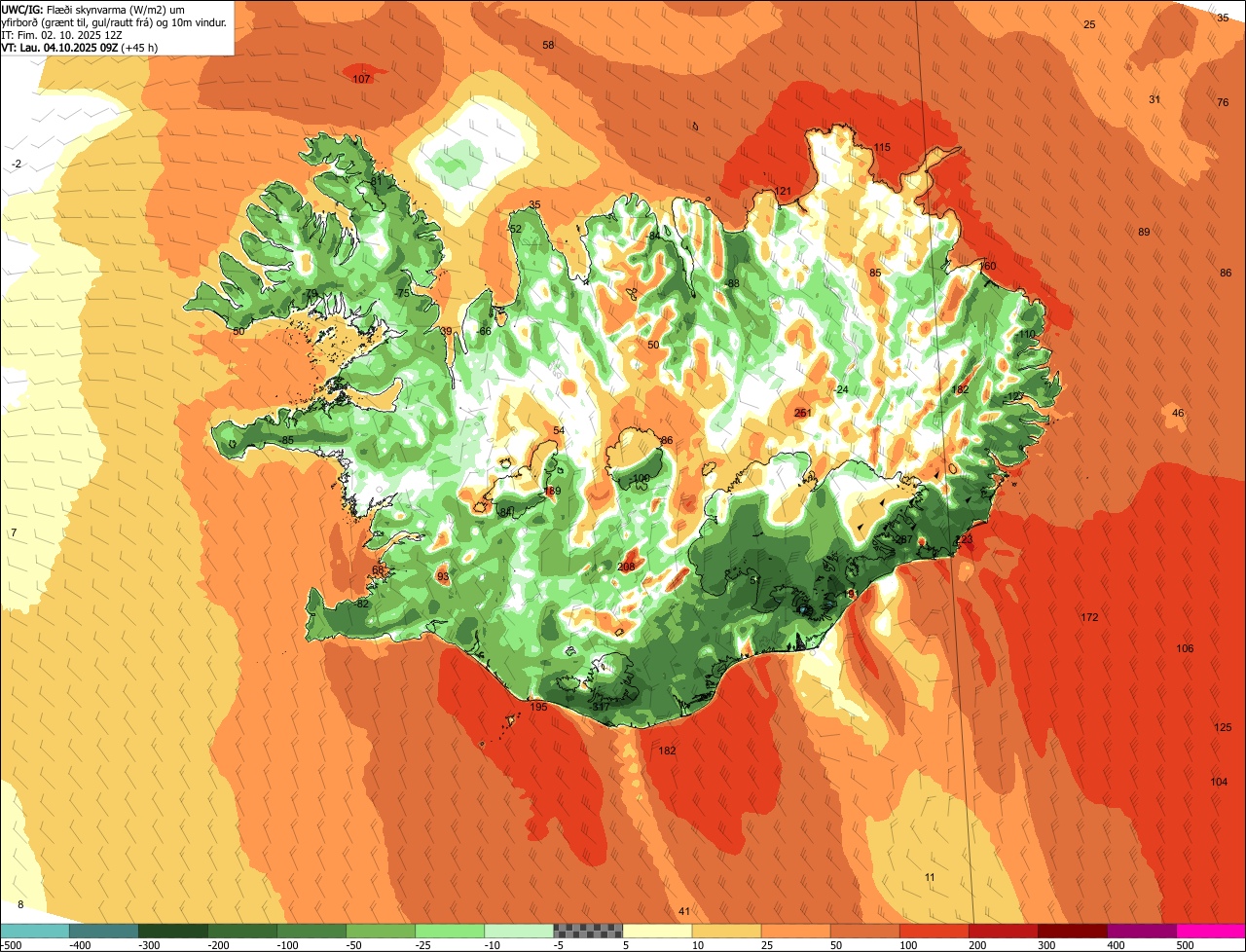Click the map value 76 in the top-right
1246x952 pixels.
pyautogui.click(x=1223, y=102)
